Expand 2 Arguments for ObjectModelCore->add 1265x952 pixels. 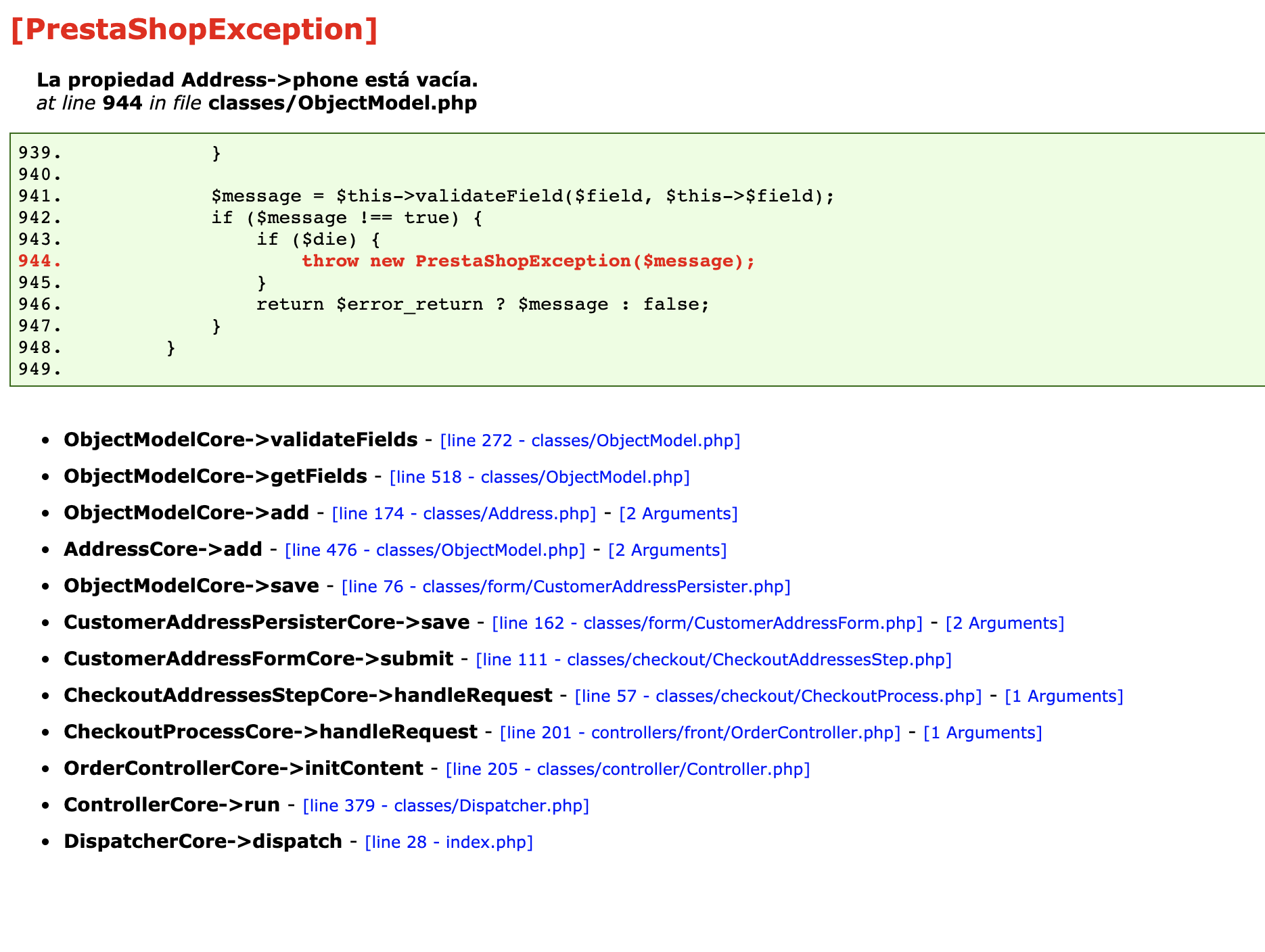coord(678,514)
